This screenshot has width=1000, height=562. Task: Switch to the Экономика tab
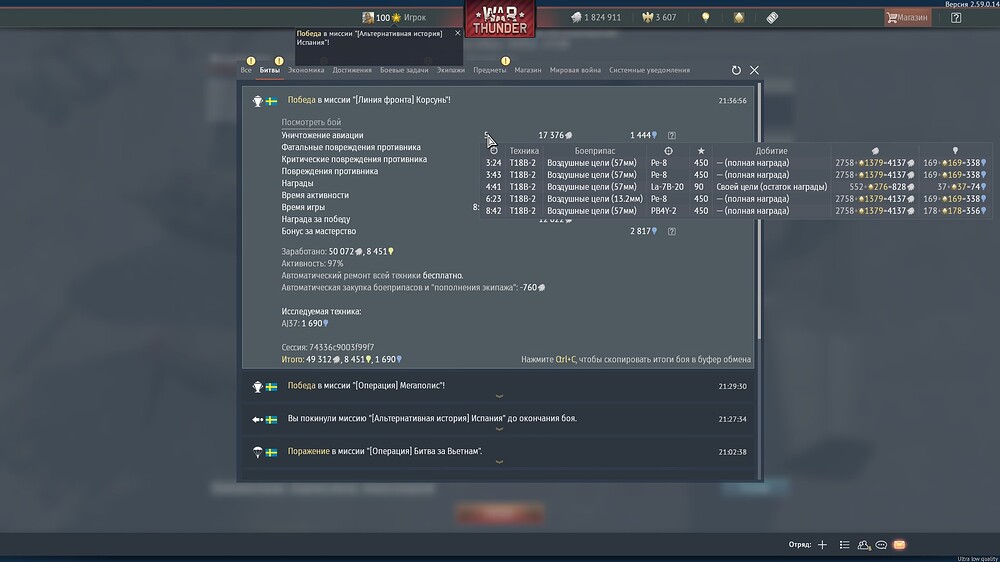[306, 70]
